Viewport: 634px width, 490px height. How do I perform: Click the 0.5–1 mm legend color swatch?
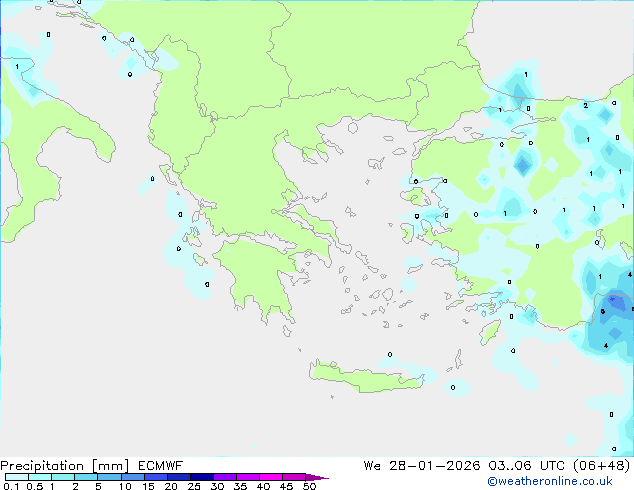coord(40,477)
